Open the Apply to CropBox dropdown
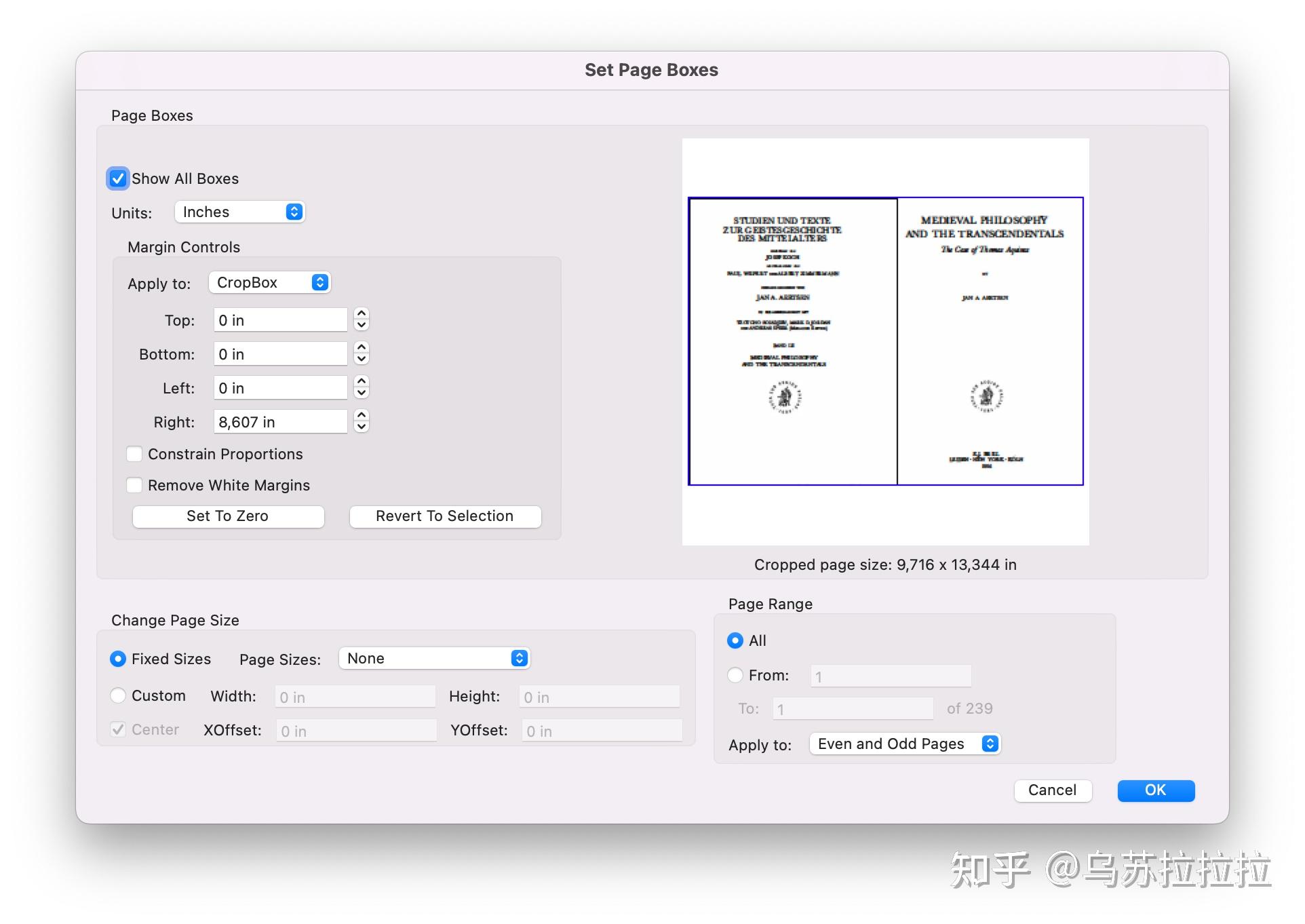The height and width of the screenshot is (924, 1305). click(269, 282)
